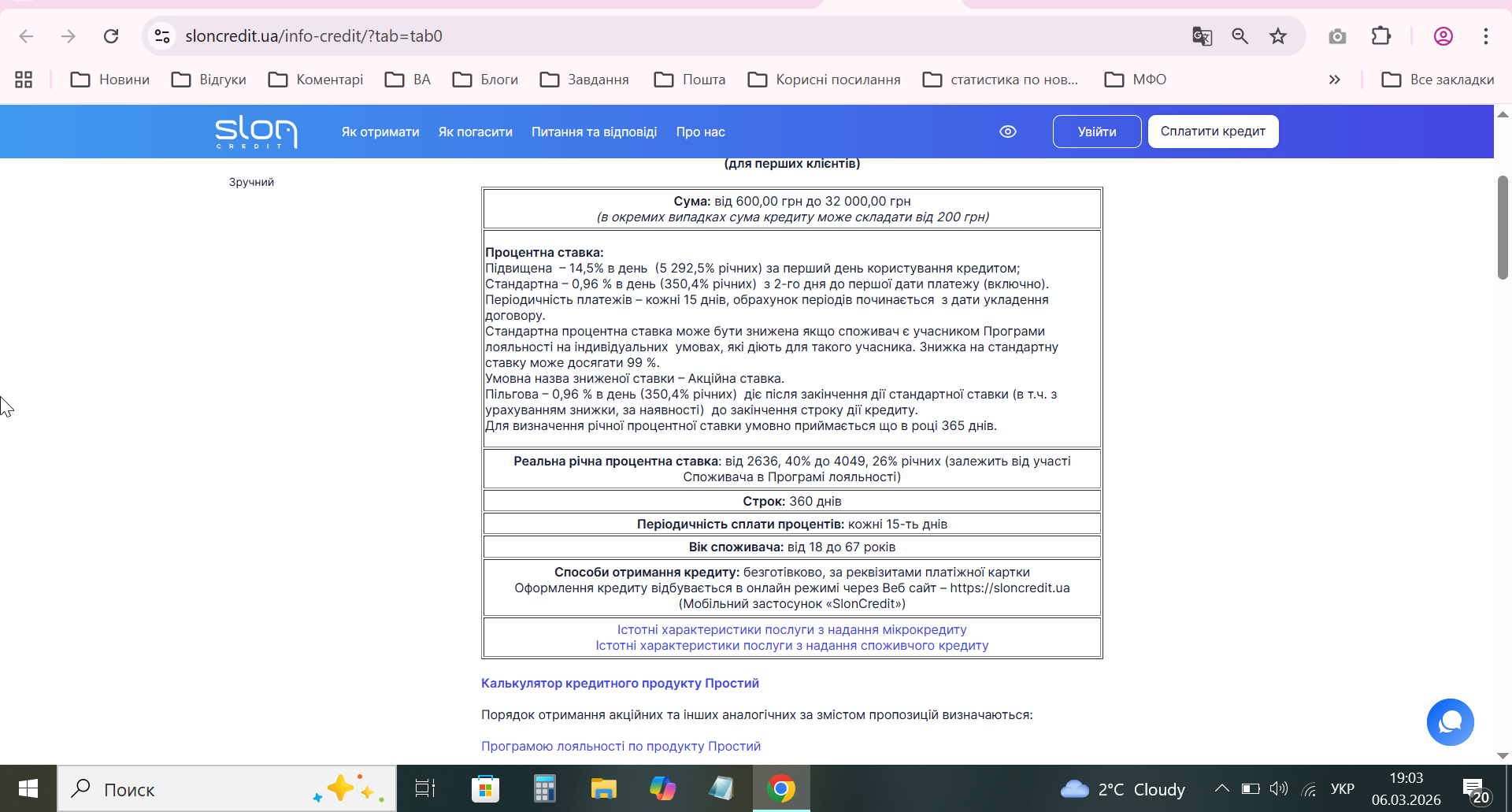The width and height of the screenshot is (1512, 812).
Task: Click the Windows search box Поиск
Action: click(227, 789)
